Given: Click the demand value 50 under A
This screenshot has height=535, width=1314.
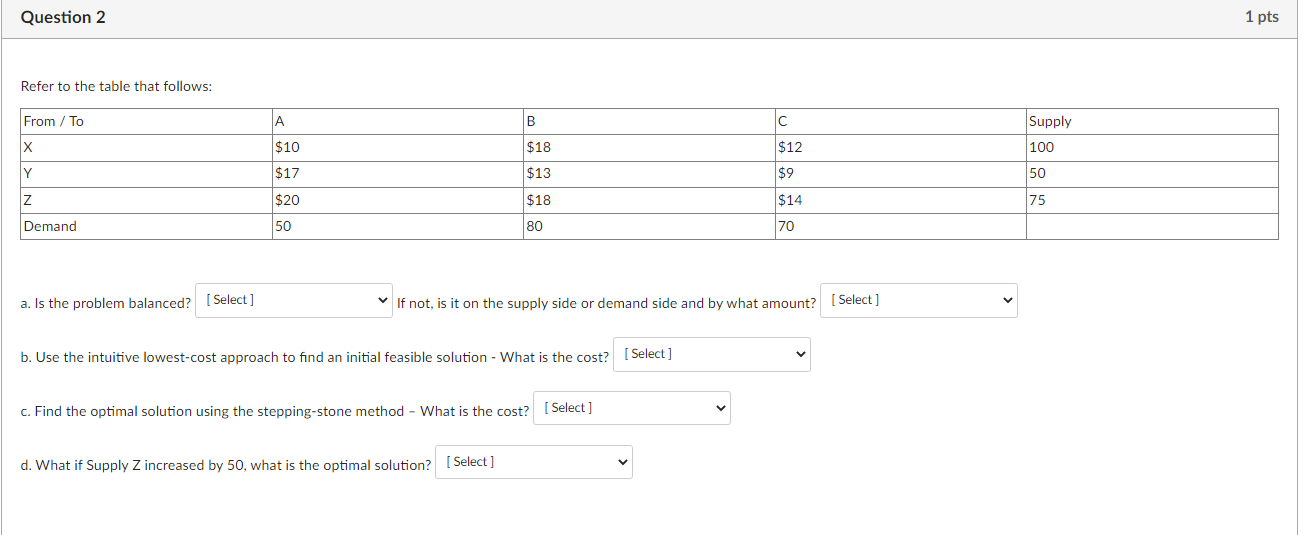Looking at the screenshot, I should pos(397,227).
